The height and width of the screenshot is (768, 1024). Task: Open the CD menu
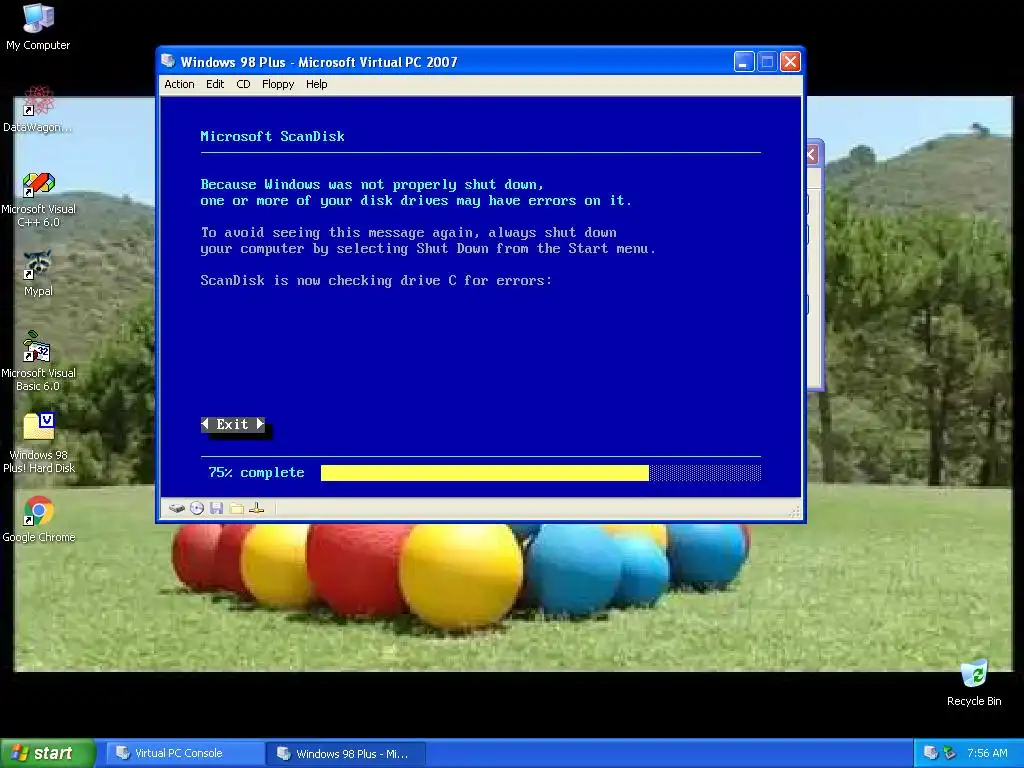pyautogui.click(x=243, y=84)
